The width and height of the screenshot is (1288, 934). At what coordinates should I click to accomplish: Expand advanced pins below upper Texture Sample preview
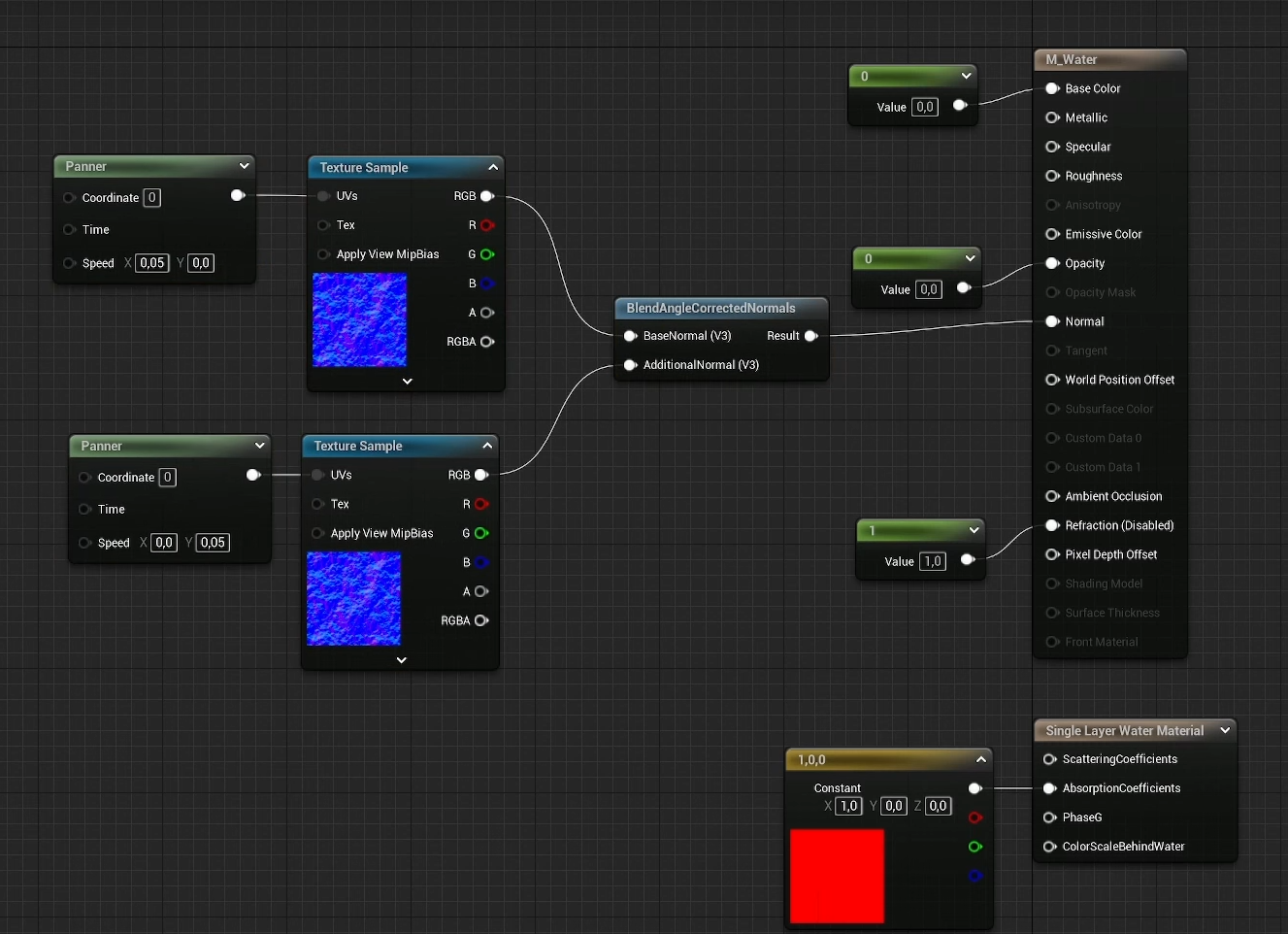pos(407,382)
